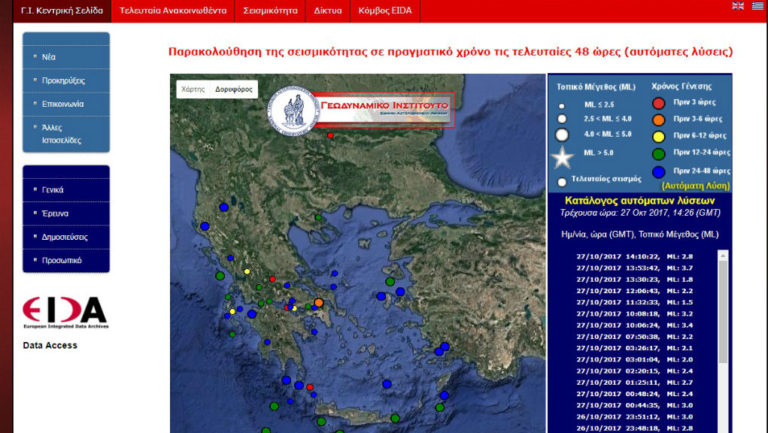Click the catalog list scrollbar thumb
The width and height of the screenshot is (768, 433).
pos(723,312)
